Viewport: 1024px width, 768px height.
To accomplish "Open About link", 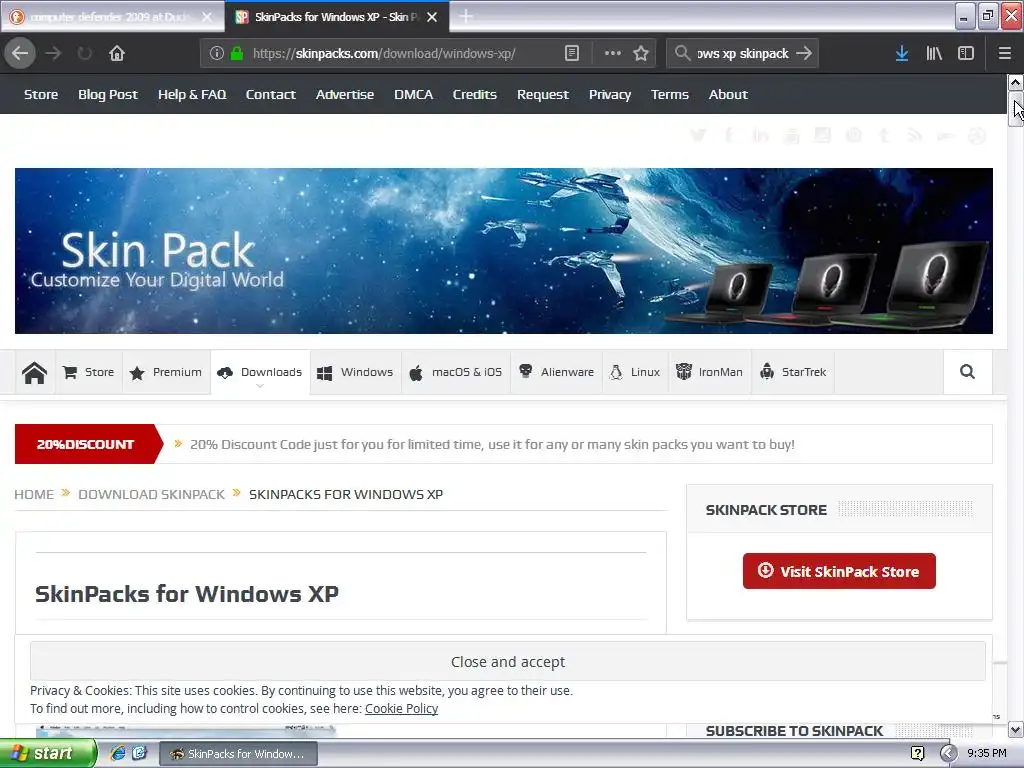I will tap(728, 95).
